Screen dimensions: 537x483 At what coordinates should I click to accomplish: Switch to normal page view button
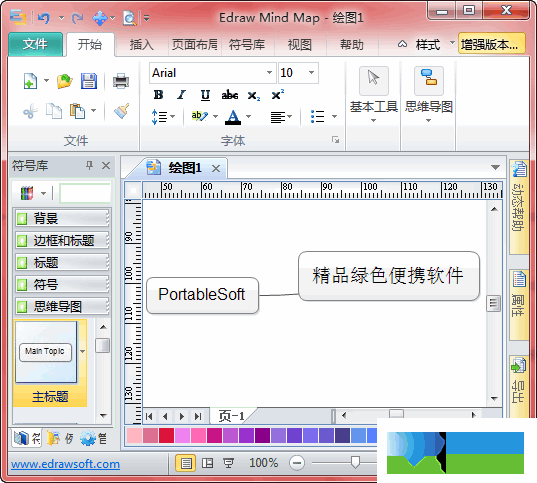(186, 463)
